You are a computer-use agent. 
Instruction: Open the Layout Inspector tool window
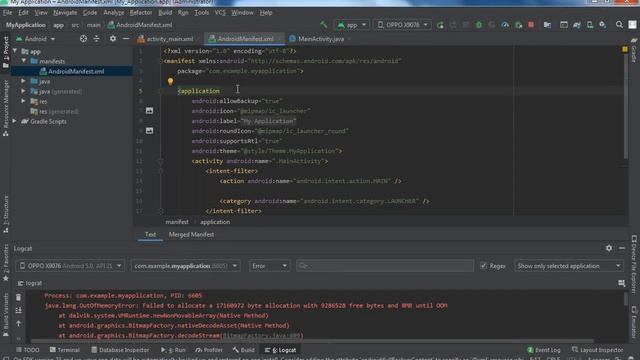click(598, 350)
